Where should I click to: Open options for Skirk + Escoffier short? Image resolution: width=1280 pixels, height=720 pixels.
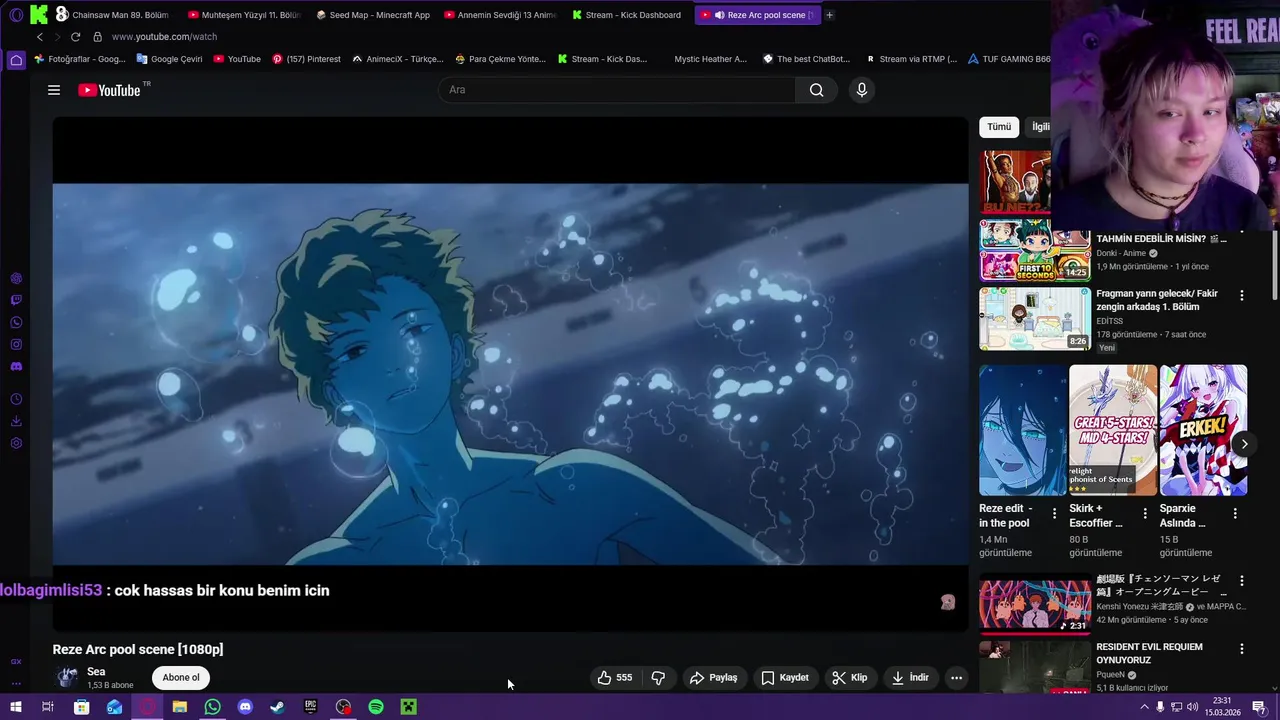tap(1145, 513)
